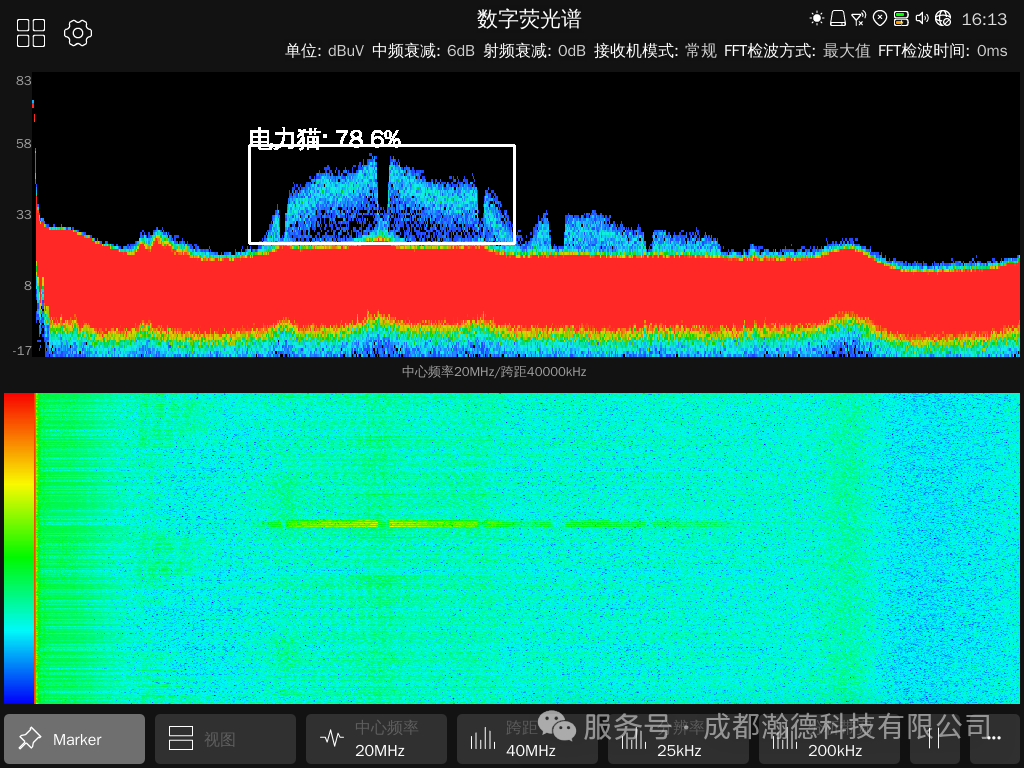Open the app launcher grid icon
Image resolution: width=1024 pixels, height=768 pixels.
tap(30, 32)
